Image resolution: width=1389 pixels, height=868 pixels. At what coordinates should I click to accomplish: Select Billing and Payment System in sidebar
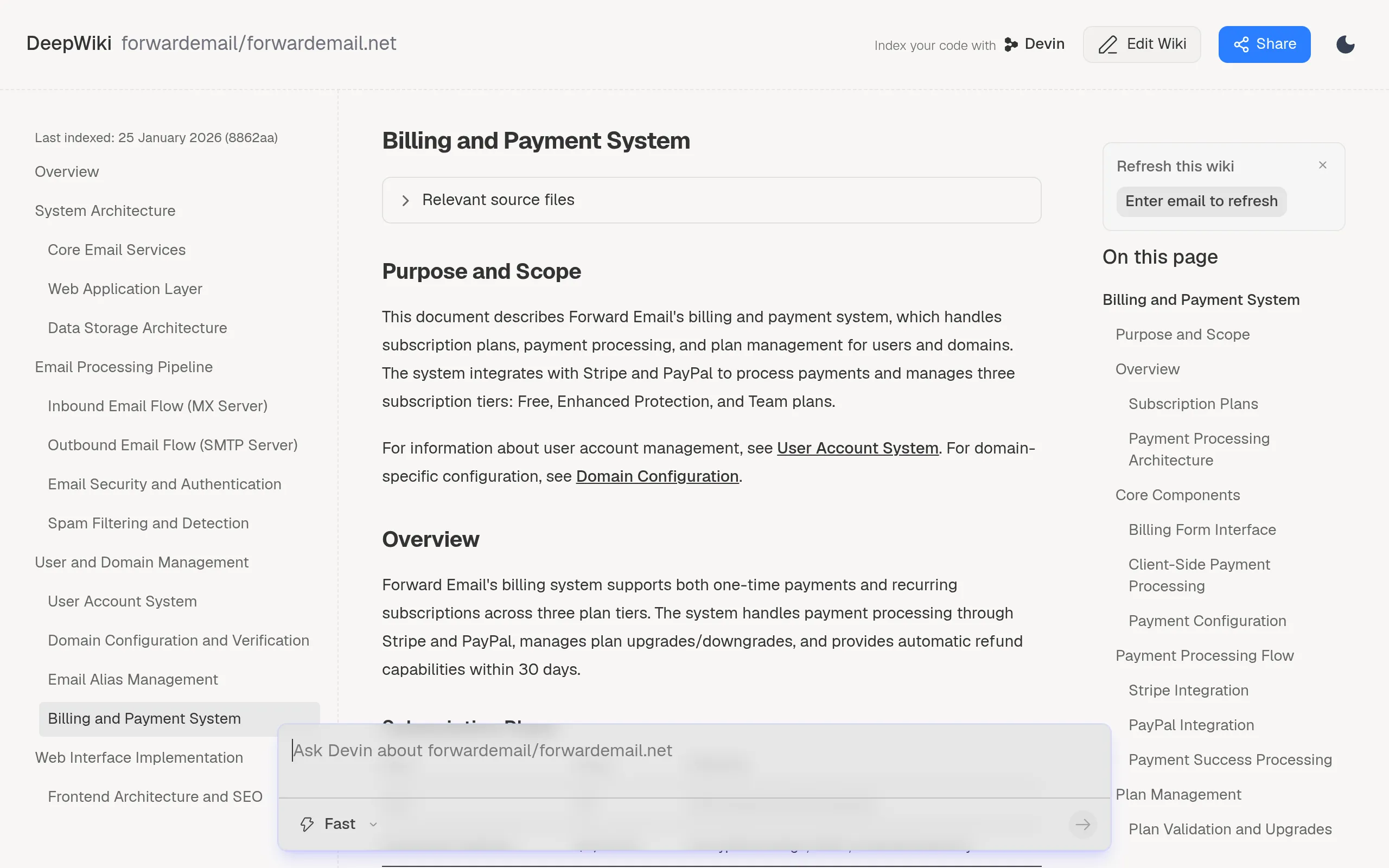point(179,719)
